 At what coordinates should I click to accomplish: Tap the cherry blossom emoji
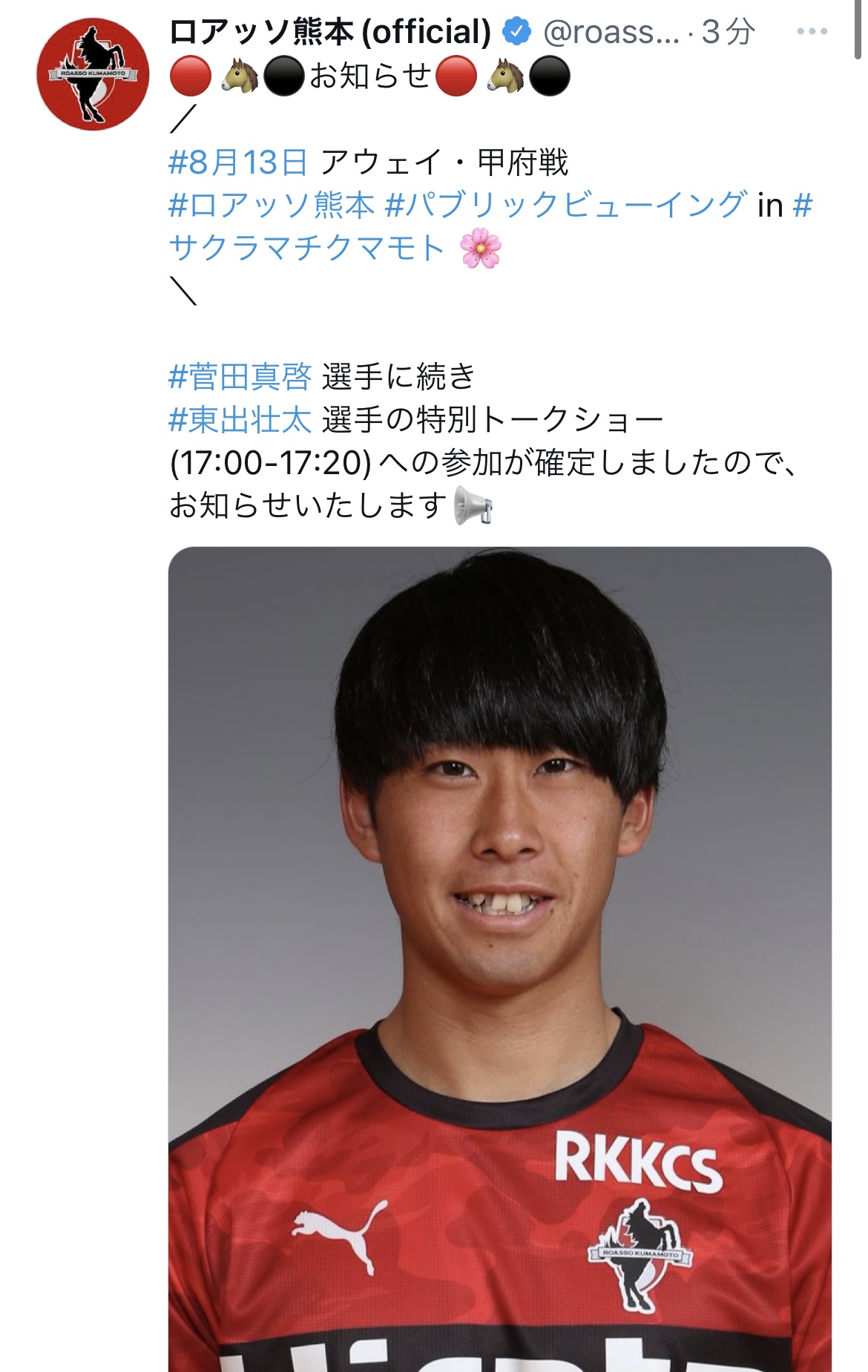tap(481, 248)
